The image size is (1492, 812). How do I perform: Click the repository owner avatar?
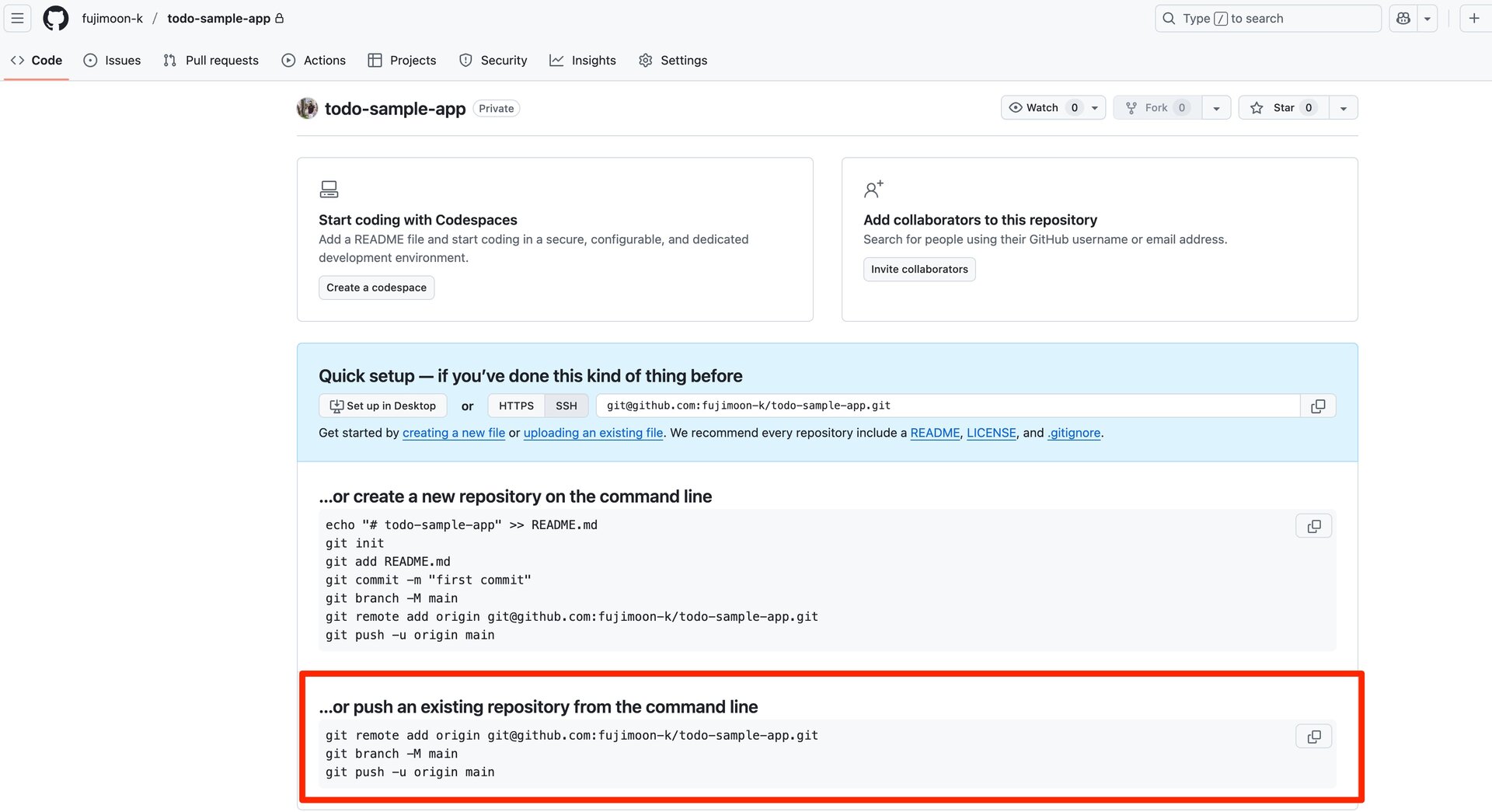308,108
